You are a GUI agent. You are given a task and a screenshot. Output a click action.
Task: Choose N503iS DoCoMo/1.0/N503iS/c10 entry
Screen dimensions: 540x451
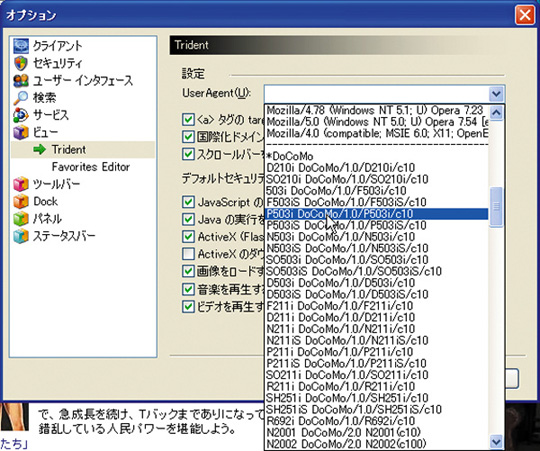pyautogui.click(x=376, y=248)
